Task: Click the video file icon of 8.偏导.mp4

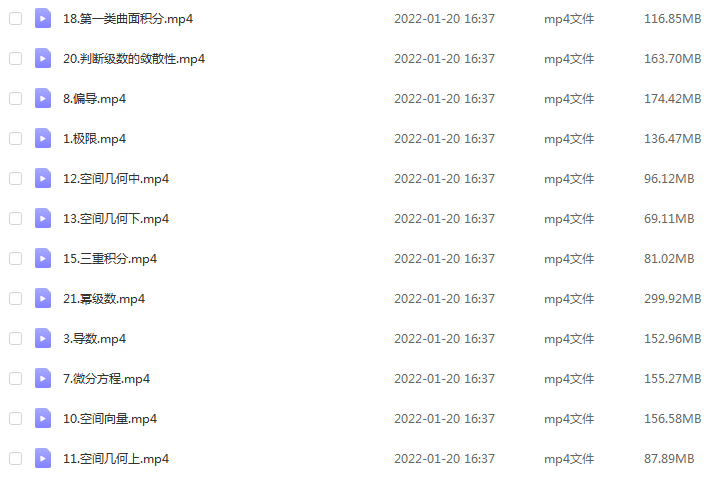Action: pos(43,98)
